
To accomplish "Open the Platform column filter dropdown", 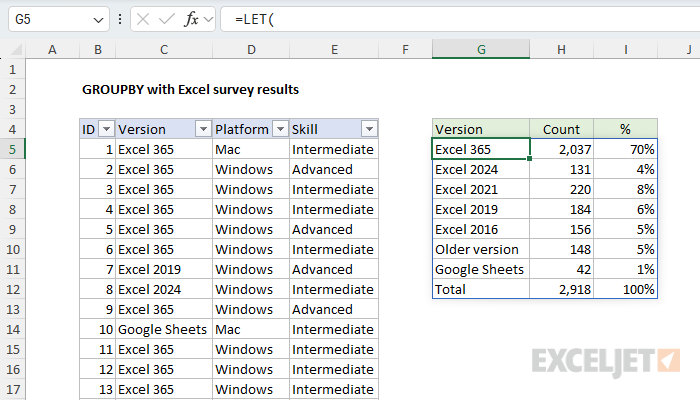I will (x=280, y=129).
